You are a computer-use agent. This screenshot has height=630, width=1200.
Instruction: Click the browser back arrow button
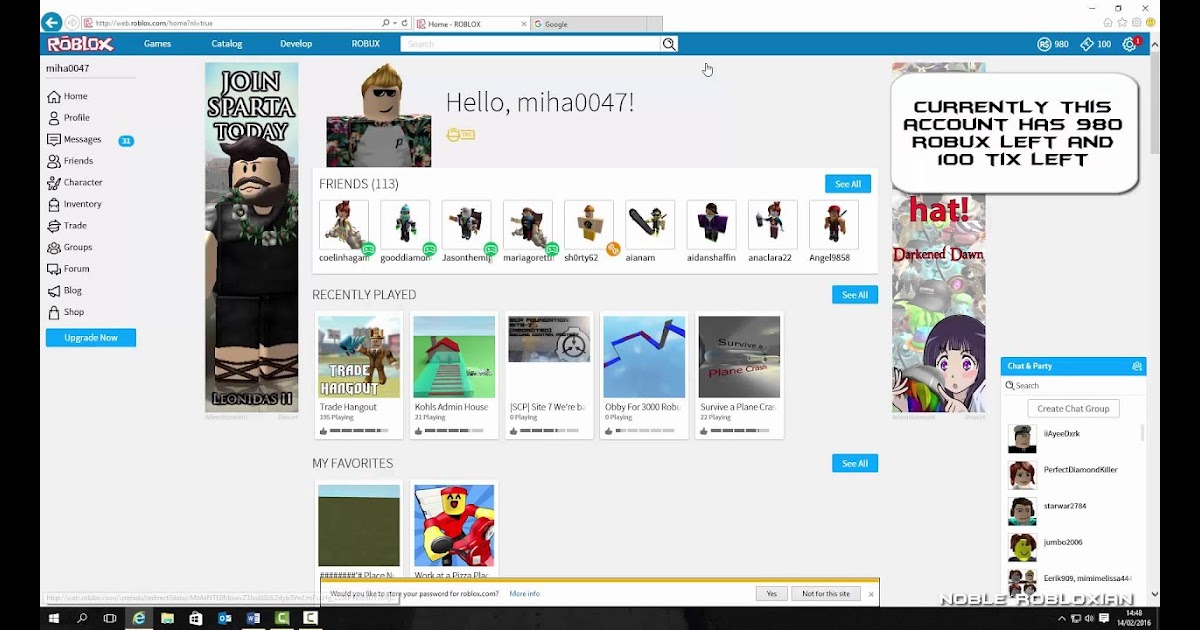(x=51, y=22)
